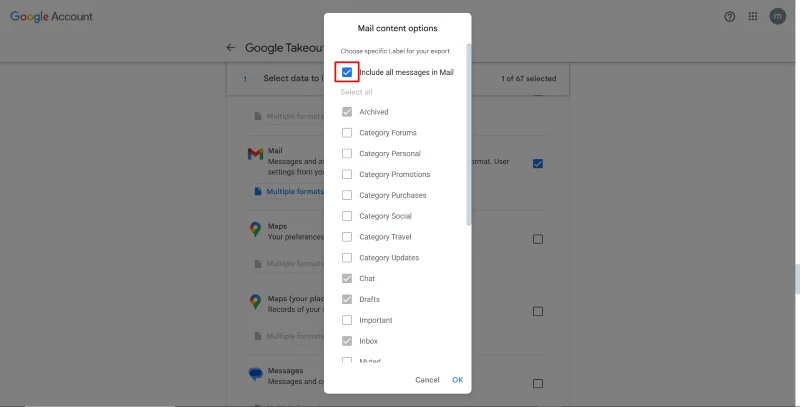This screenshot has width=800, height=407.
Task: Check the Maps product checkbox
Action: [538, 239]
